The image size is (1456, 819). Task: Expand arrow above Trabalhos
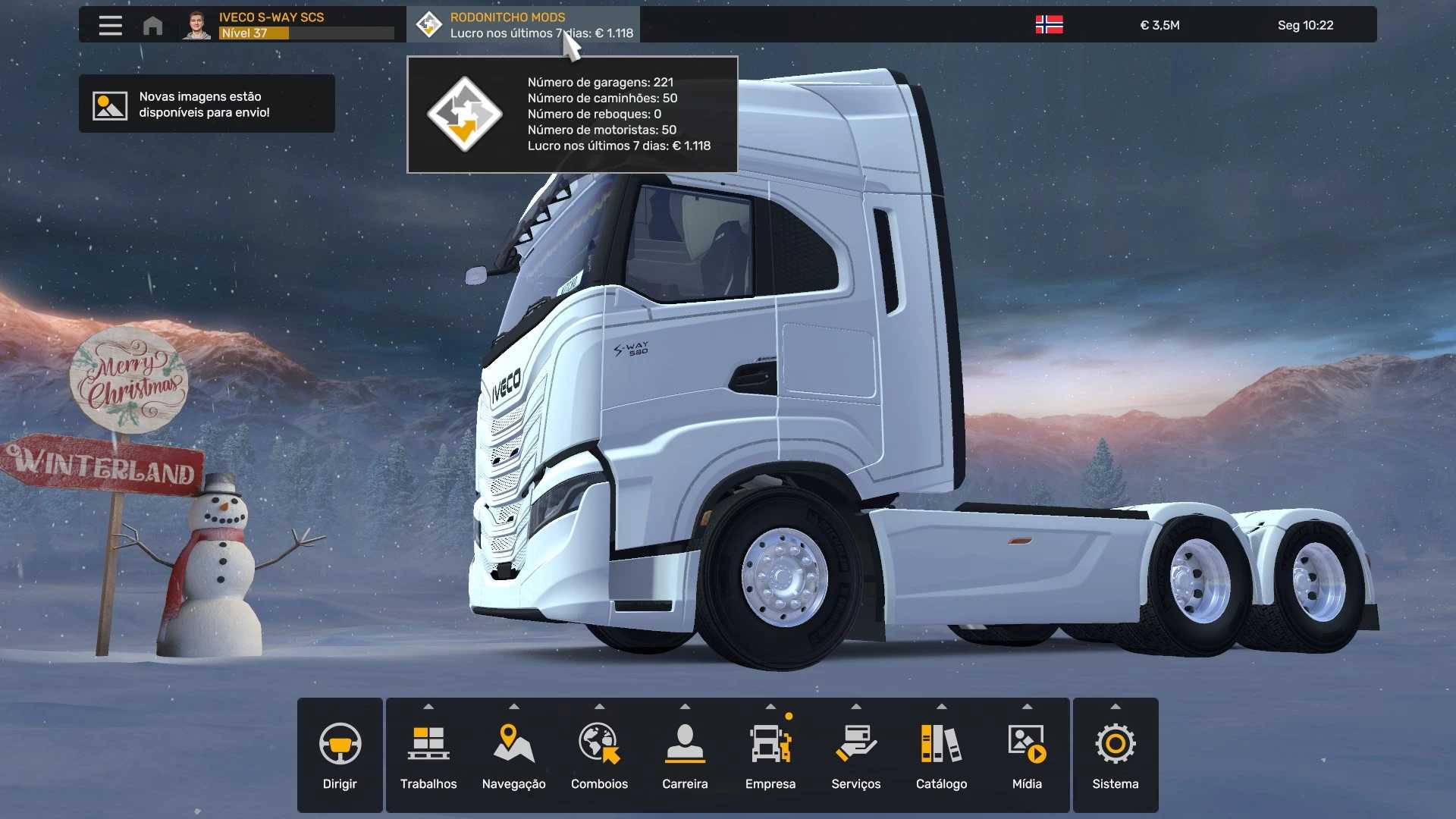[428, 707]
